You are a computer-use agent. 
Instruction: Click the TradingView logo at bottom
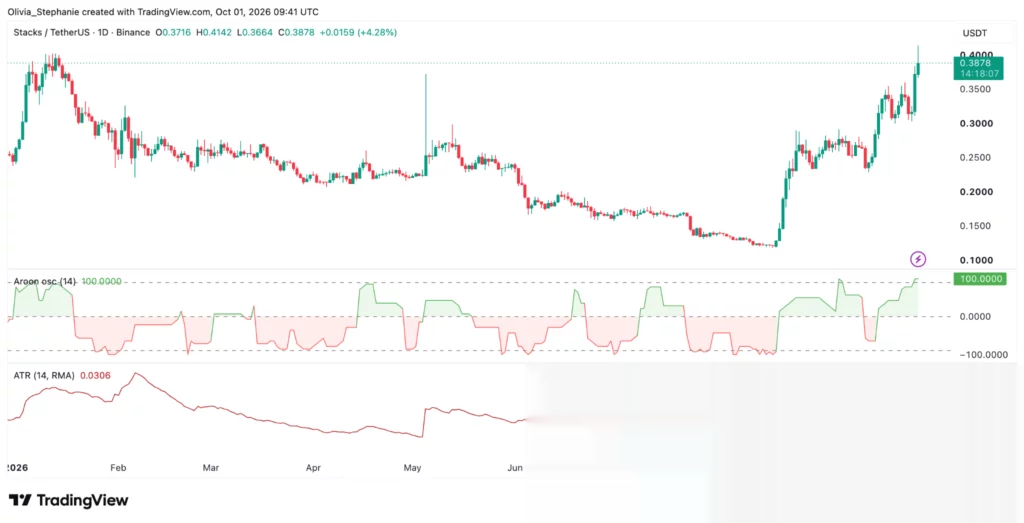coord(69,501)
